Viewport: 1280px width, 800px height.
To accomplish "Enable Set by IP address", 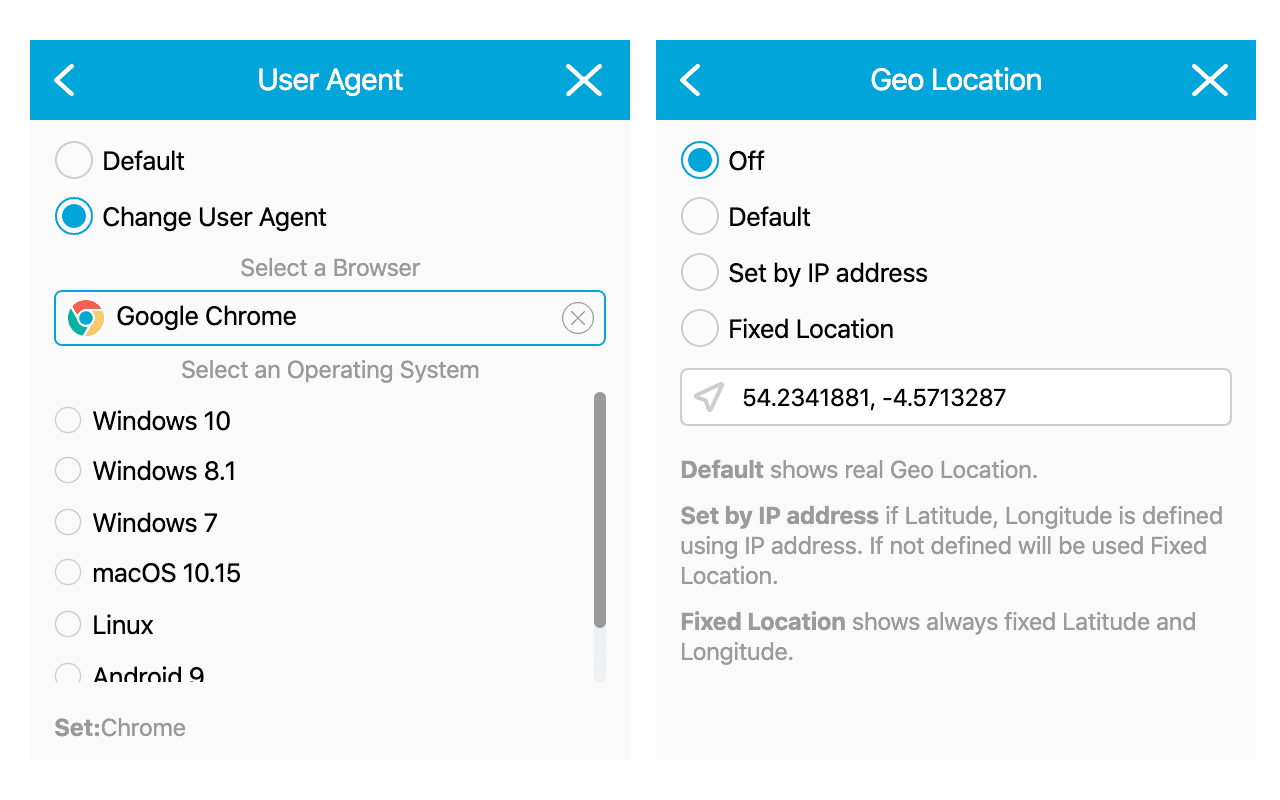I will click(700, 273).
